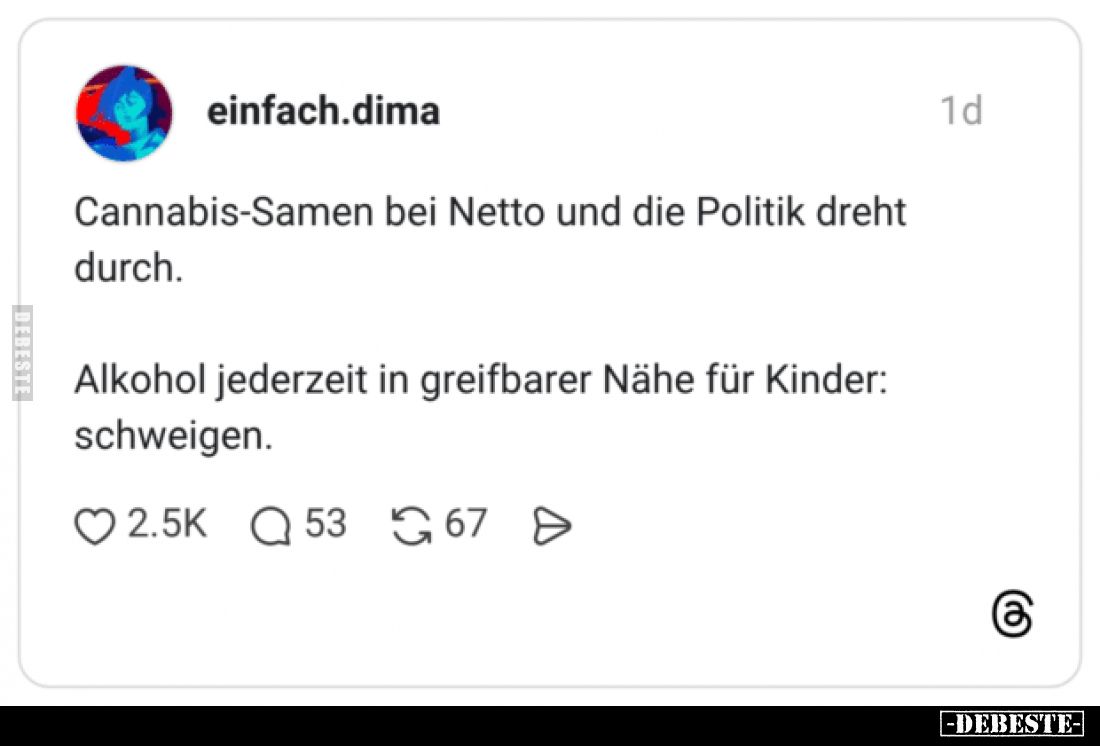Screen dimensions: 1100x746
Task: Open comments via the speech bubble icon
Action: click(268, 523)
